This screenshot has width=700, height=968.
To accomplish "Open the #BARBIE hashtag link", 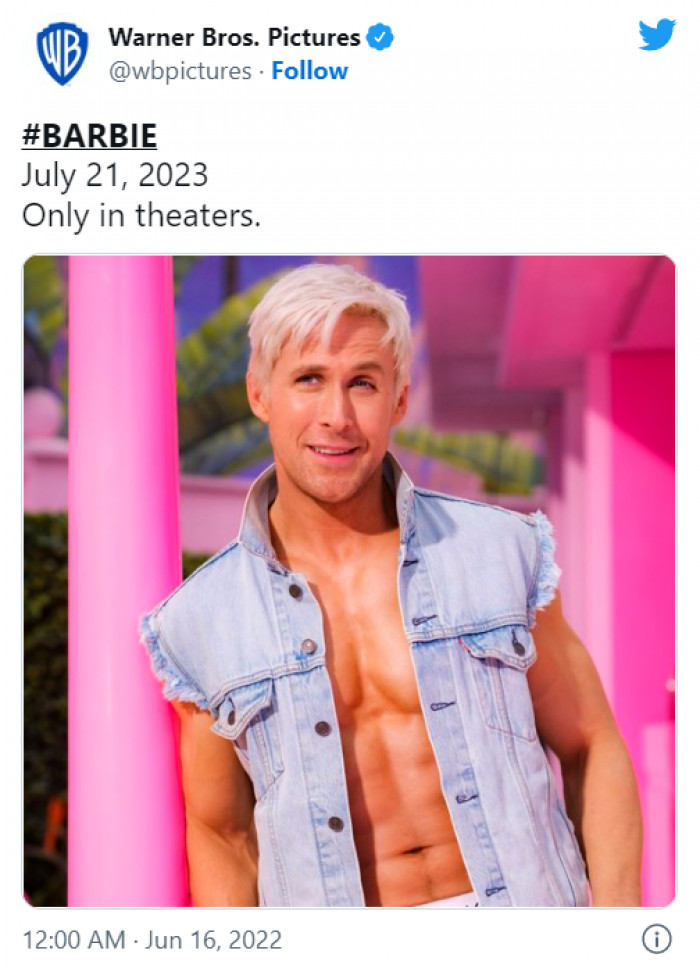I will coord(90,135).
